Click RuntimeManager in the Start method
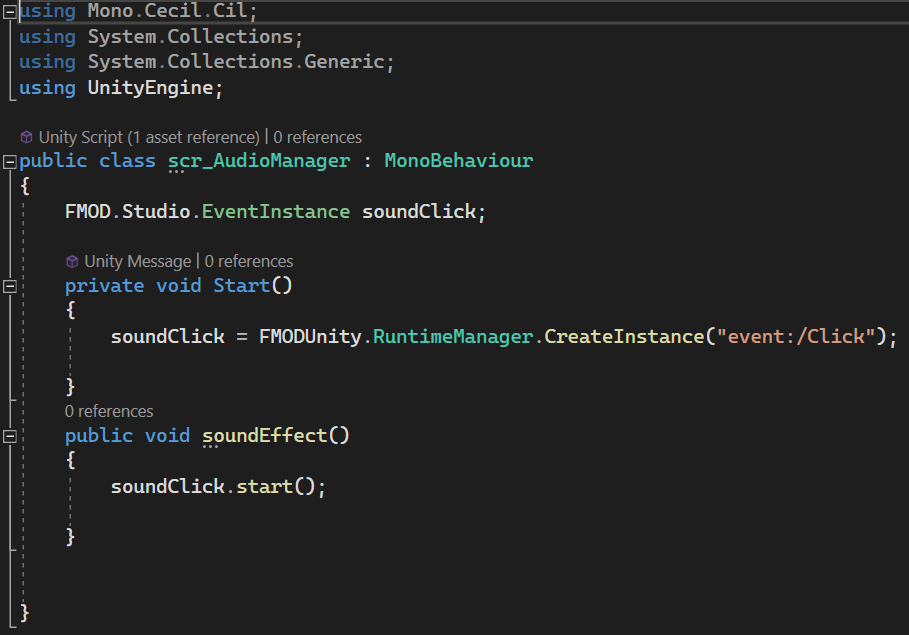The image size is (909, 635). pos(455,336)
